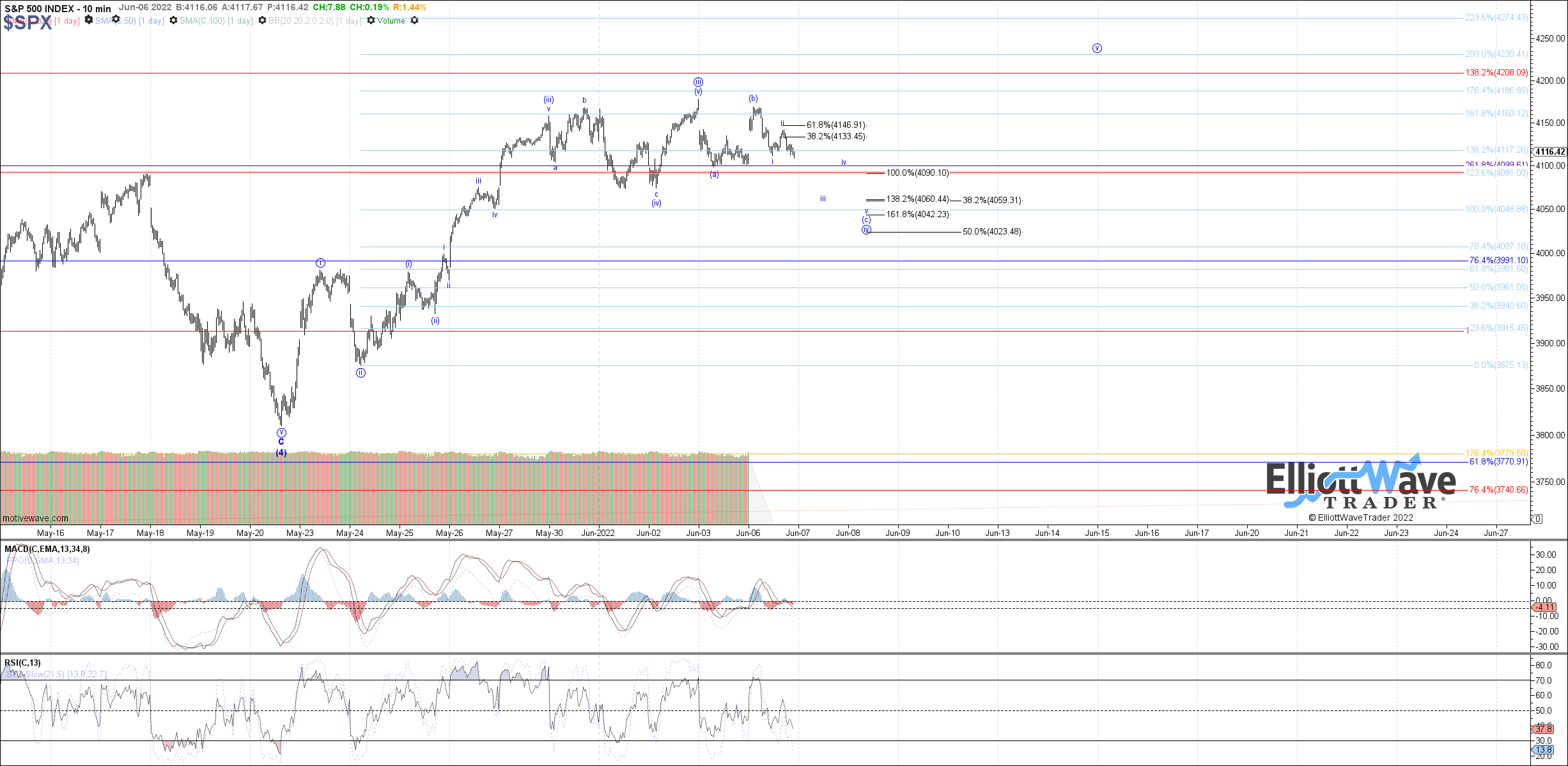Click the circled iii wave label at the Jun-03 high

pyautogui.click(x=698, y=82)
